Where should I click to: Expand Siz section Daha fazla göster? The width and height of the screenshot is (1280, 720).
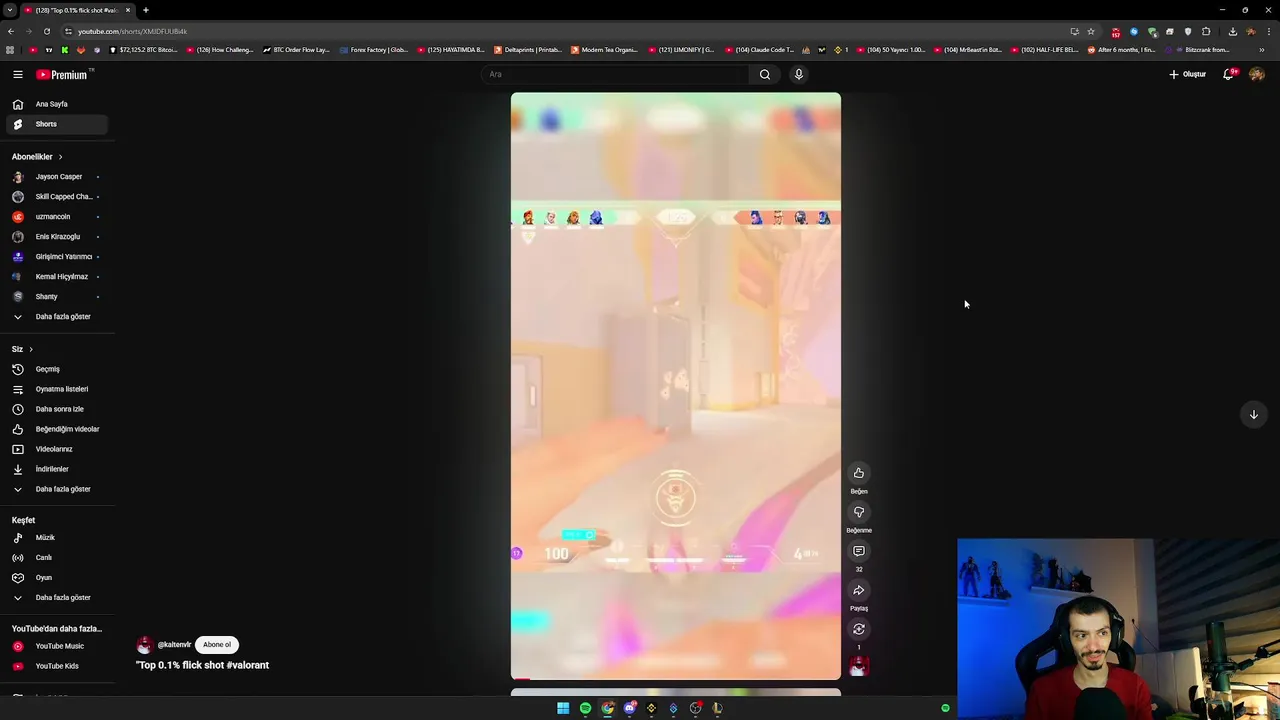[56, 489]
